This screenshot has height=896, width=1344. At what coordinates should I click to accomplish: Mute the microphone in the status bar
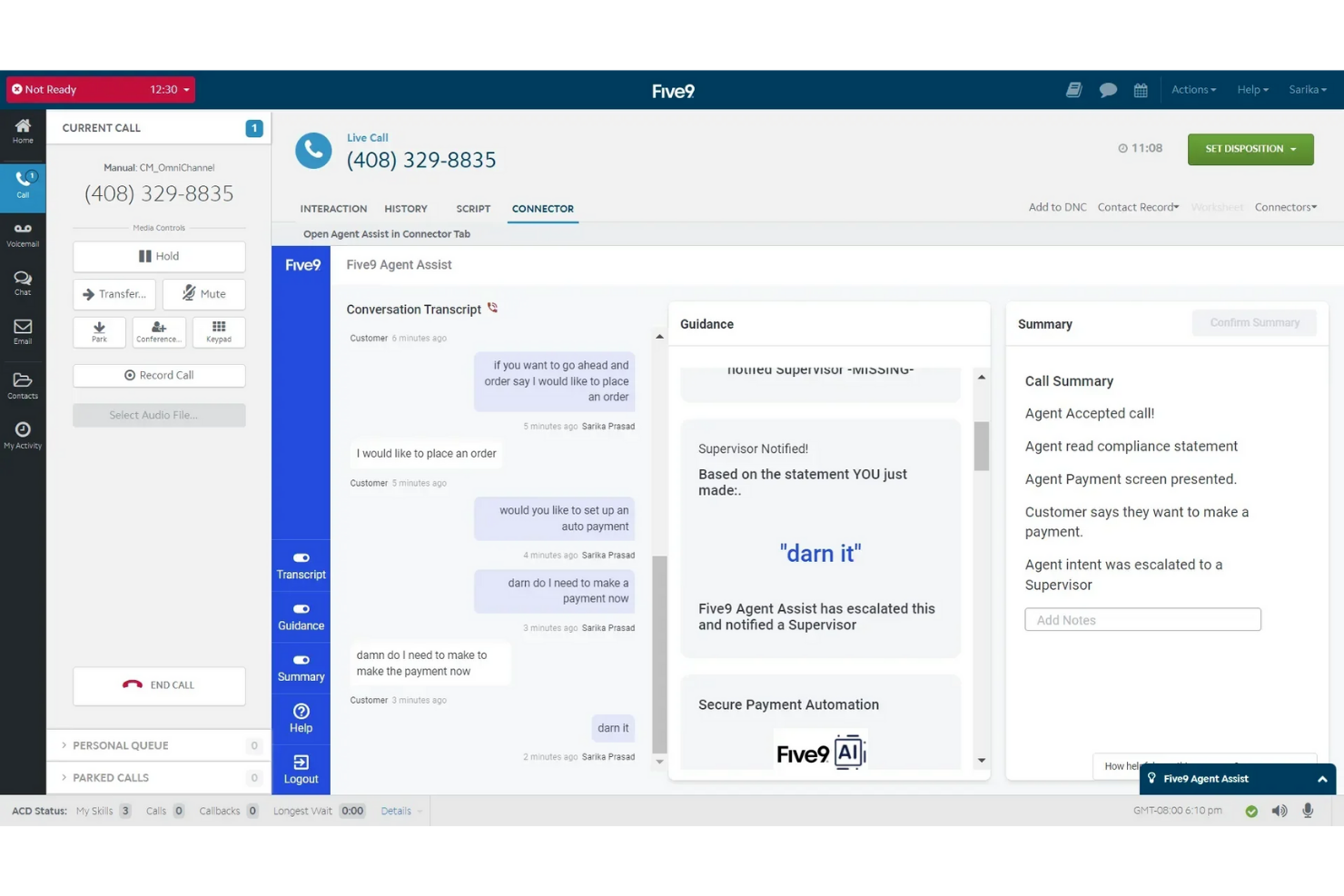[x=1308, y=811]
